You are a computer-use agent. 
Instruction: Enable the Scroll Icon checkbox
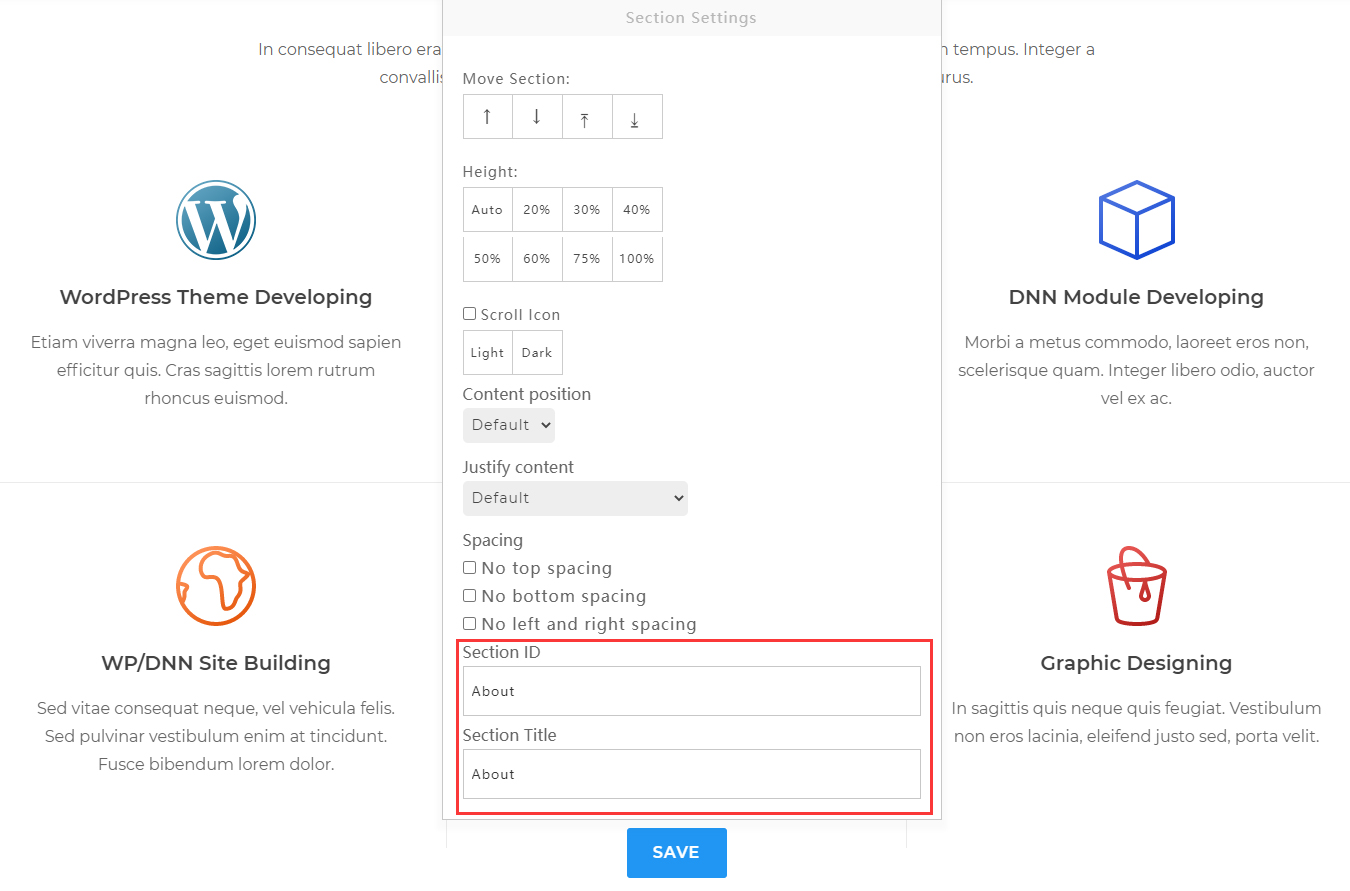[x=469, y=314]
